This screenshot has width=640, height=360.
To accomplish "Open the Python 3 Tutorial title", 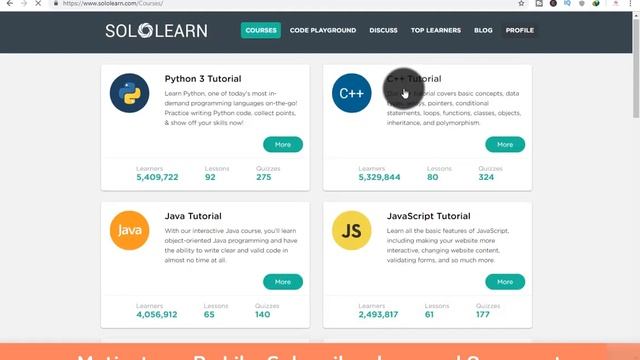I will coord(203,79).
